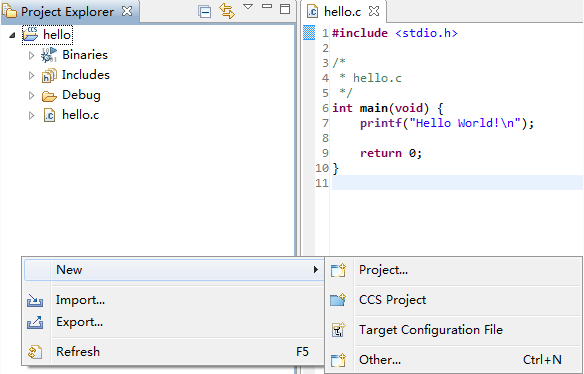
Task: Choose Import... from context menu
Action: 174,300
